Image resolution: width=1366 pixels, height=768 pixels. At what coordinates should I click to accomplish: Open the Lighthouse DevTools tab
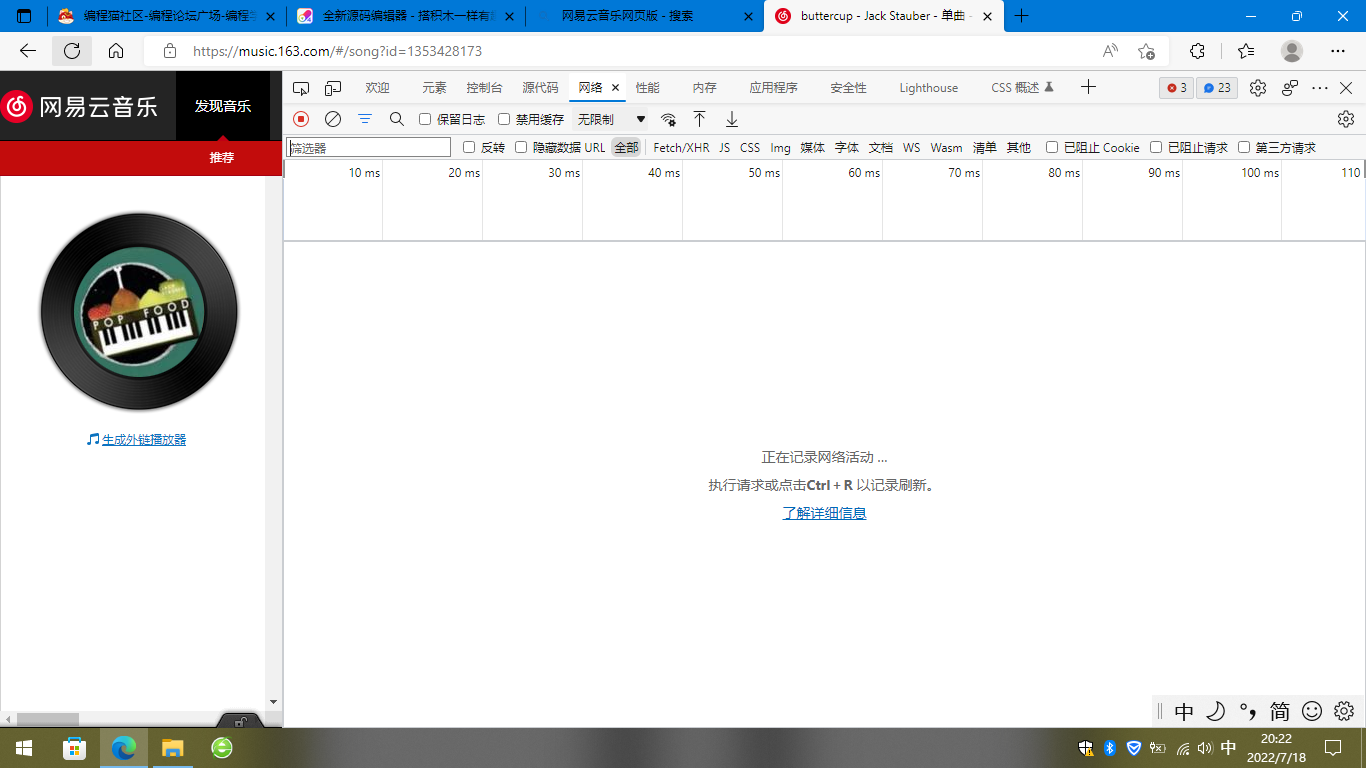pos(928,88)
